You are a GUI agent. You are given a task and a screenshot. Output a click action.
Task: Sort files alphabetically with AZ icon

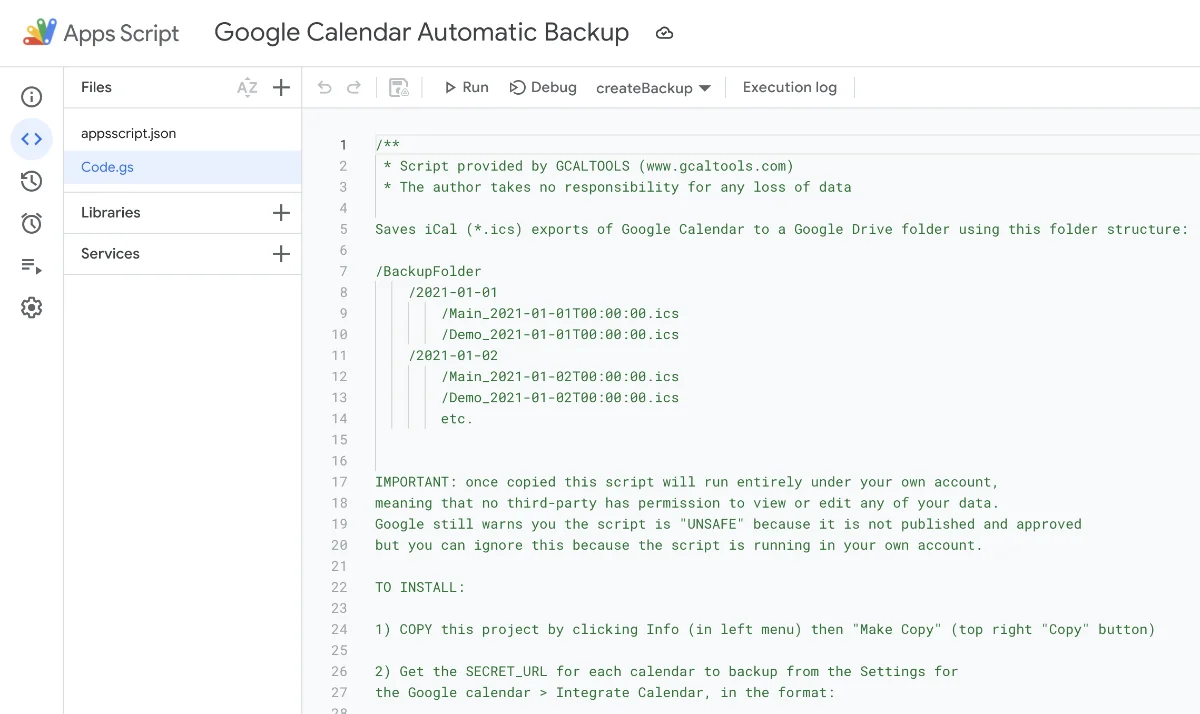tap(247, 88)
